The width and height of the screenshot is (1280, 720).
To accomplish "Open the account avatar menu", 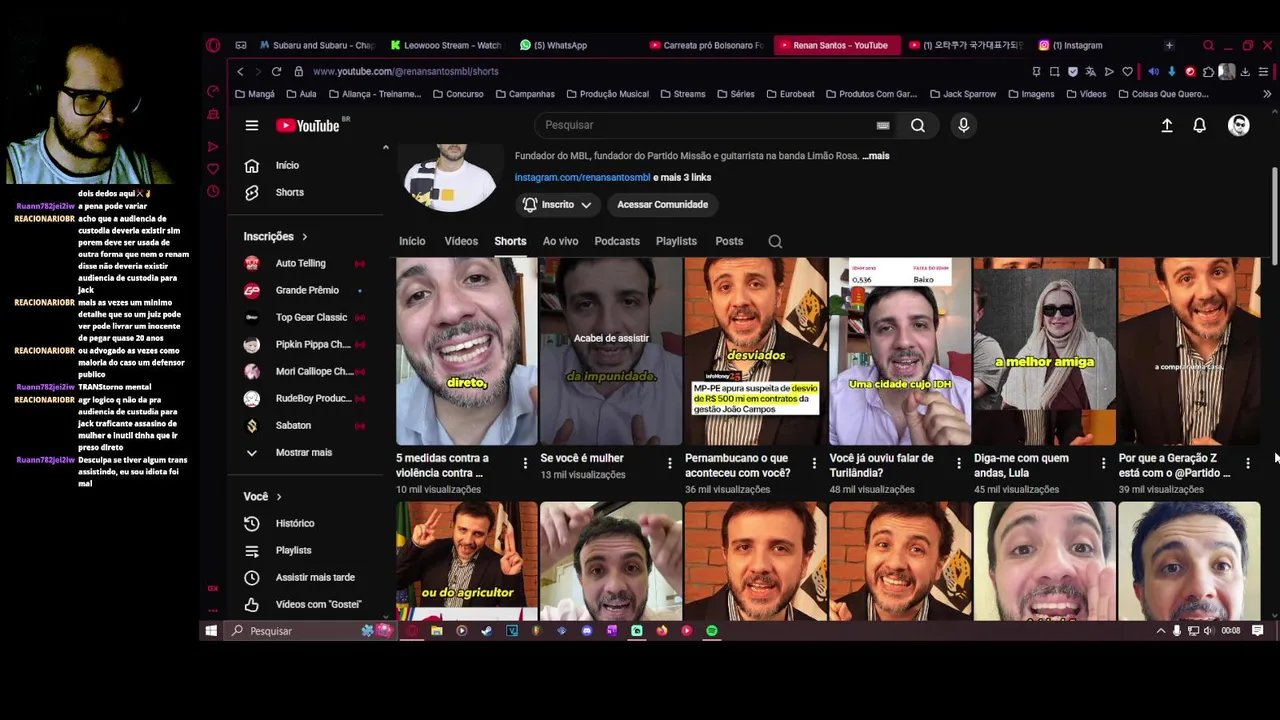I will click(1239, 125).
